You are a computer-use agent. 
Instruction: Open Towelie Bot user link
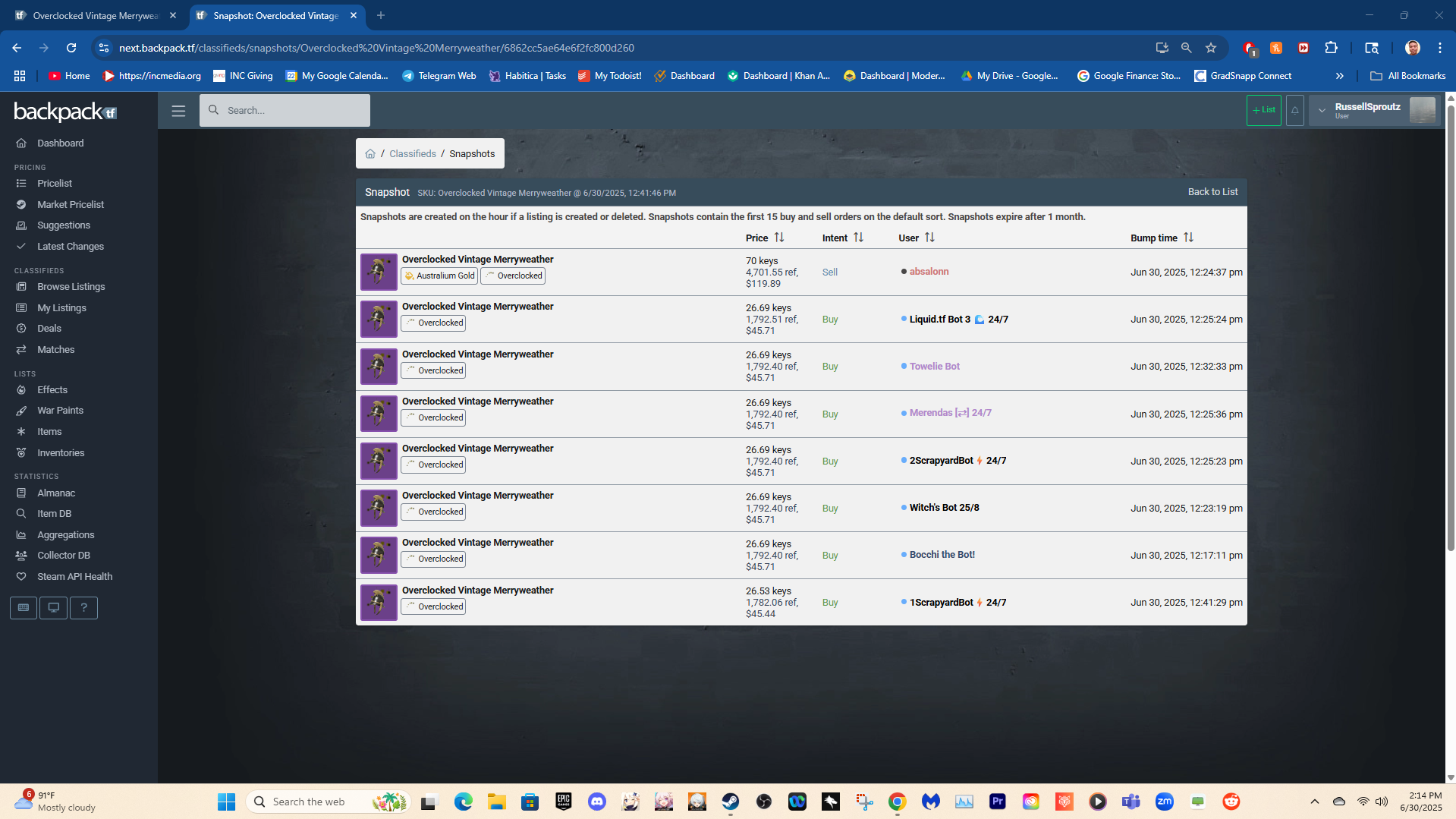(935, 367)
